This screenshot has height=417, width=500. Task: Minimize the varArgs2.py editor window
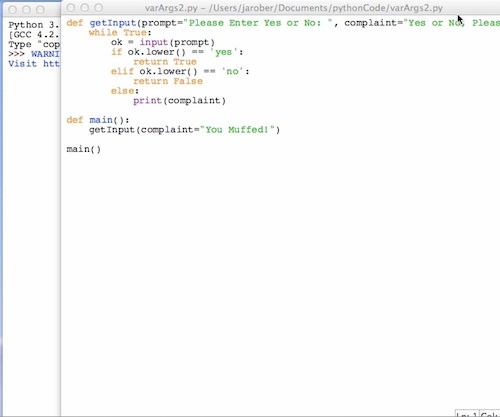pyautogui.click(x=85, y=7)
